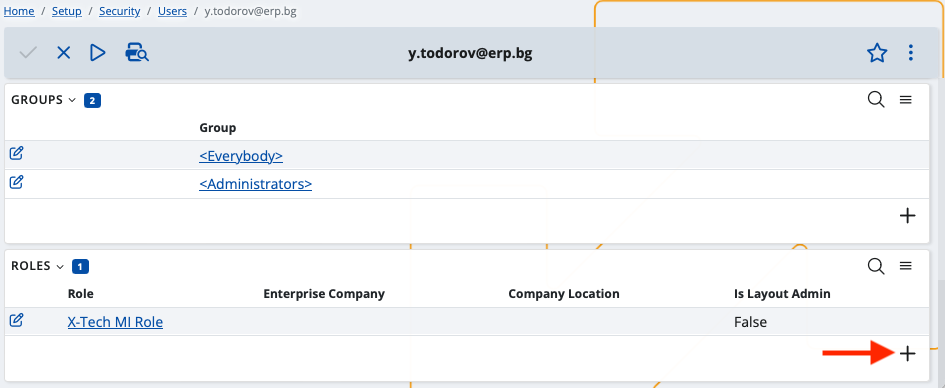Click the Is Layout Admin column header

pos(782,294)
